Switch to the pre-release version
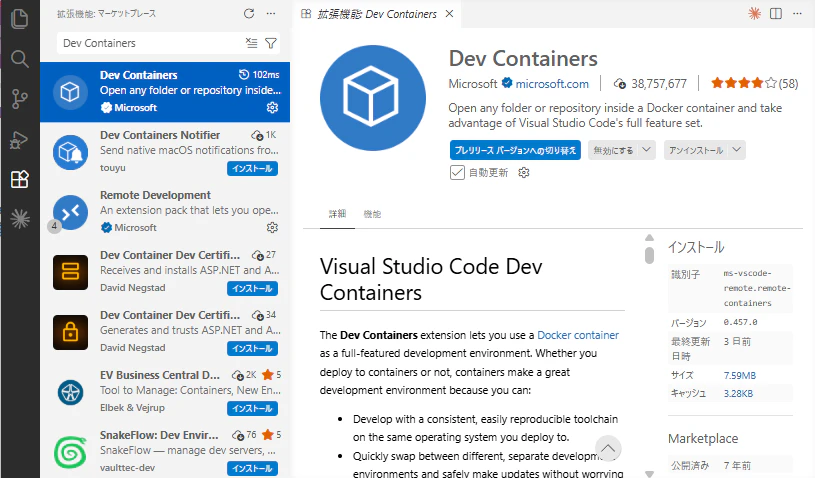 [515, 150]
